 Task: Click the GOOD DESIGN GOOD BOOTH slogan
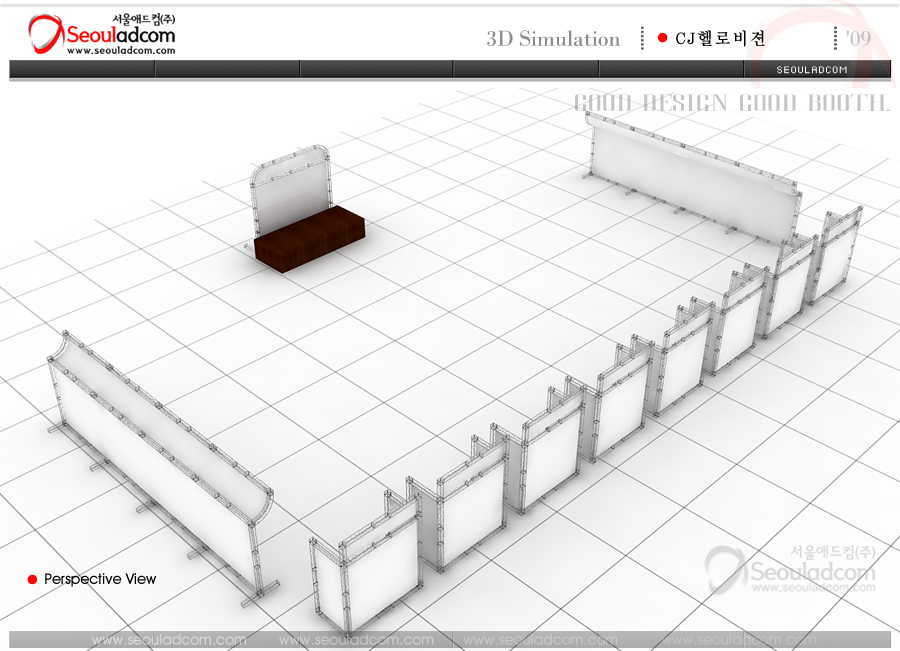click(x=731, y=103)
